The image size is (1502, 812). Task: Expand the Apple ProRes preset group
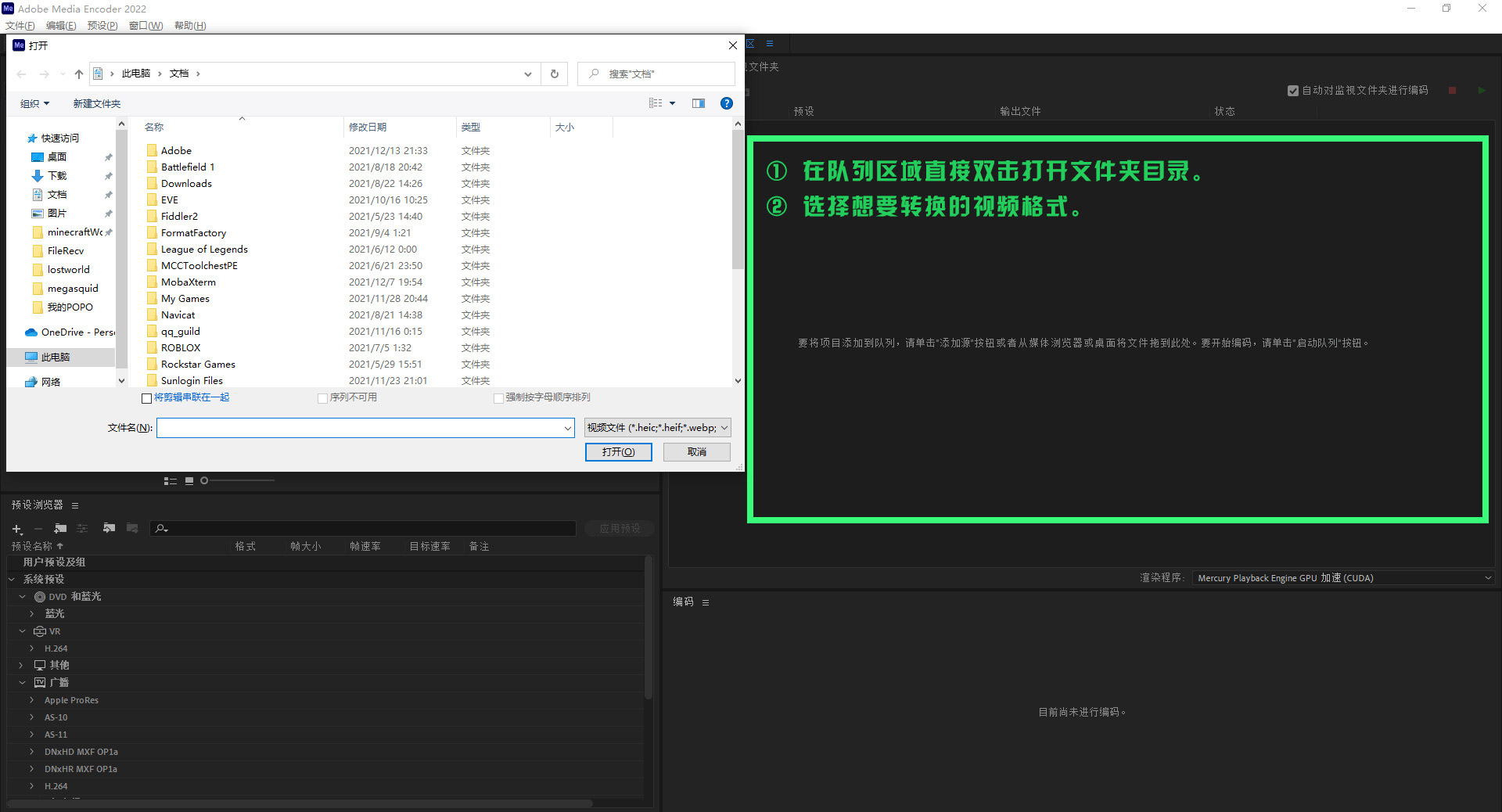32,700
